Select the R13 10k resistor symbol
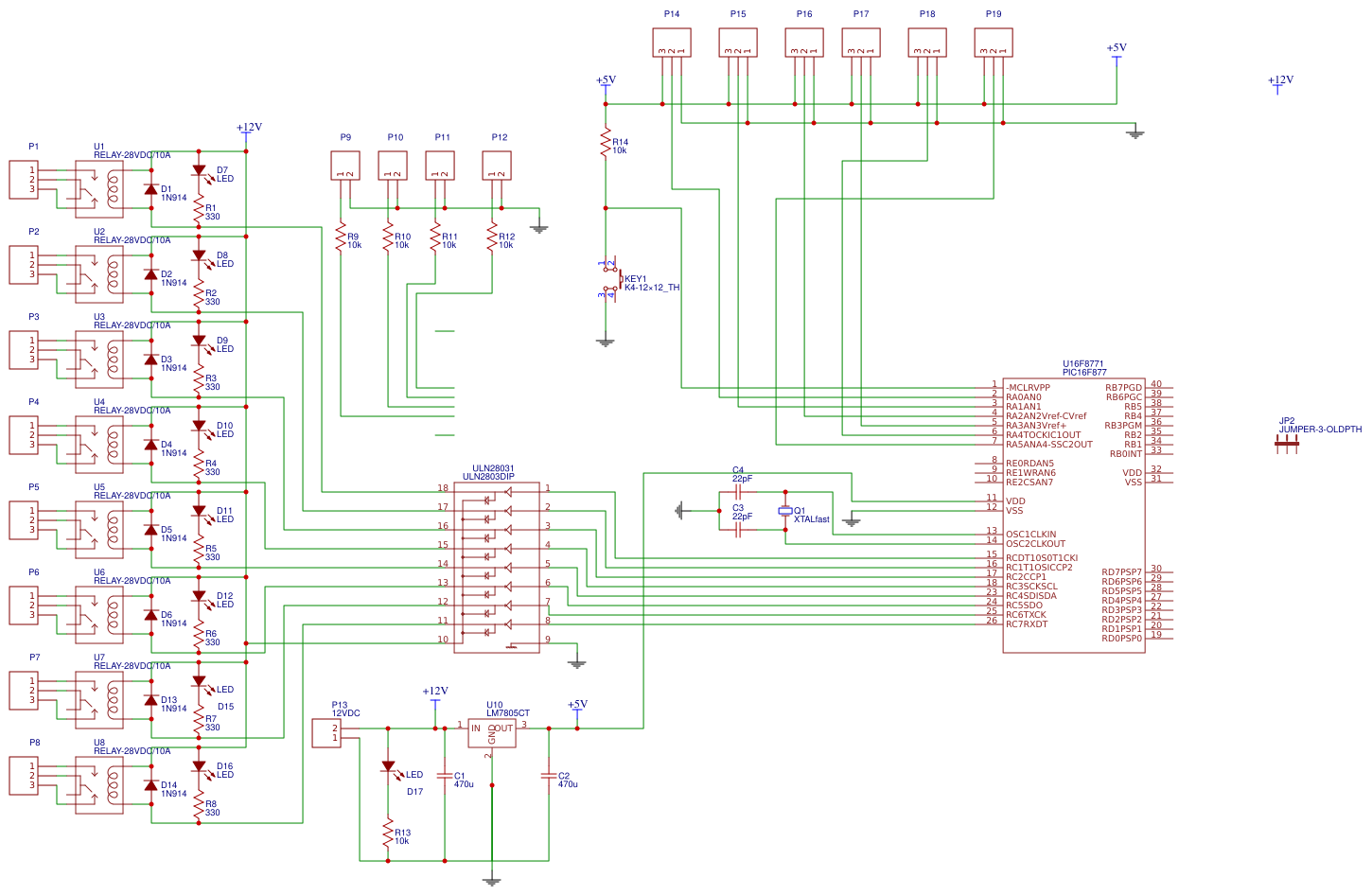 coord(388,834)
